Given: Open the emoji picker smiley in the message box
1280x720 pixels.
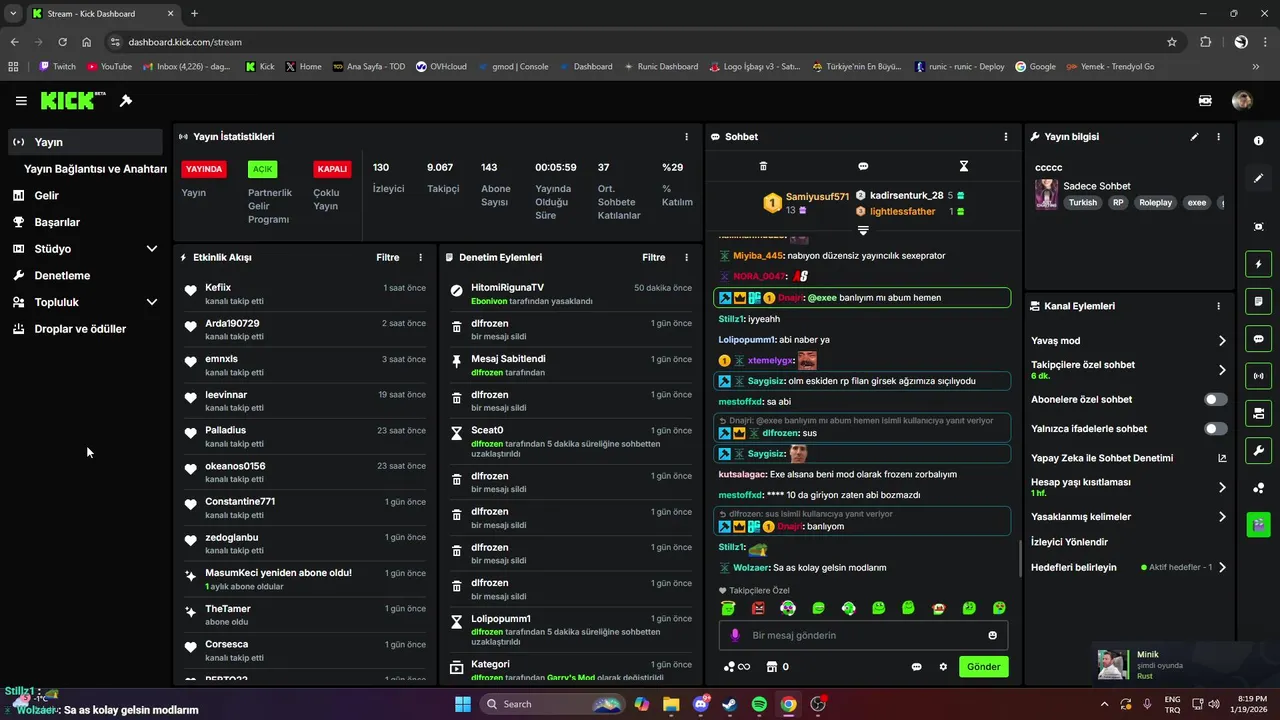Looking at the screenshot, I should pyautogui.click(x=992, y=635).
